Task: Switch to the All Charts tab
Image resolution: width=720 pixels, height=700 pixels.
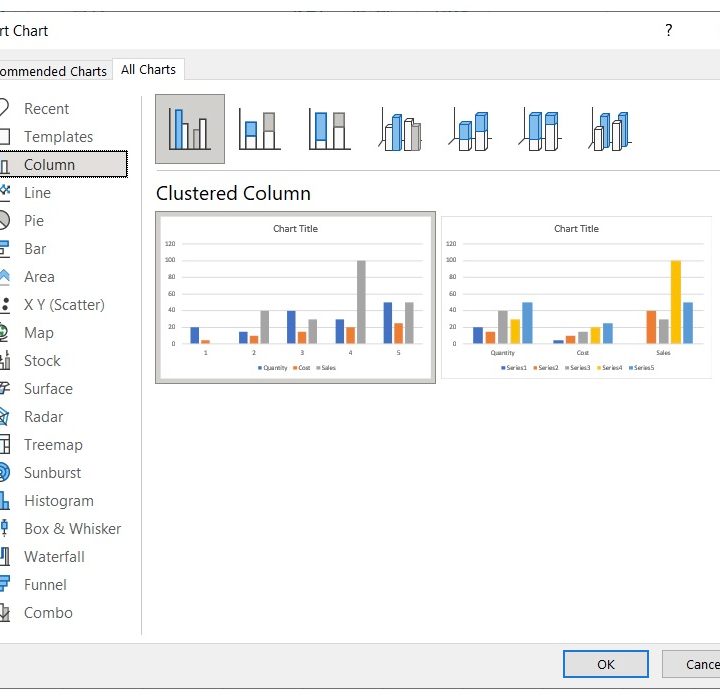Action: coord(148,69)
